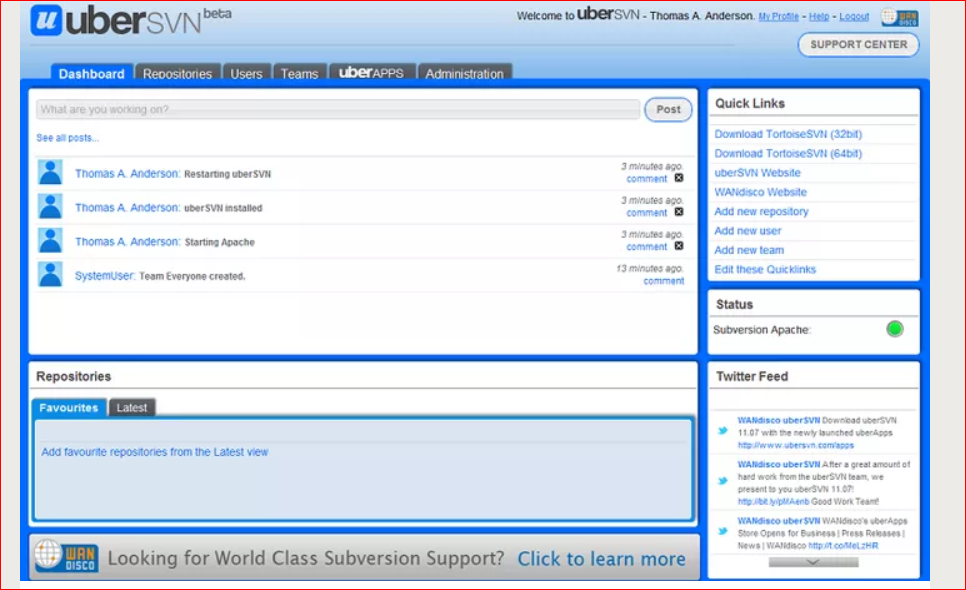
Task: Switch to Latest repositories tab
Action: point(132,408)
